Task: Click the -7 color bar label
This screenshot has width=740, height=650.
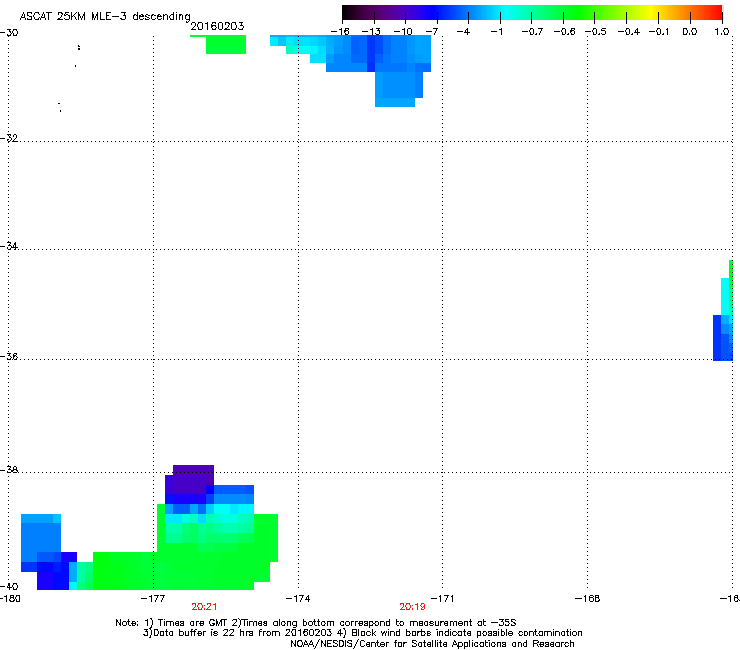Action: 432,32
